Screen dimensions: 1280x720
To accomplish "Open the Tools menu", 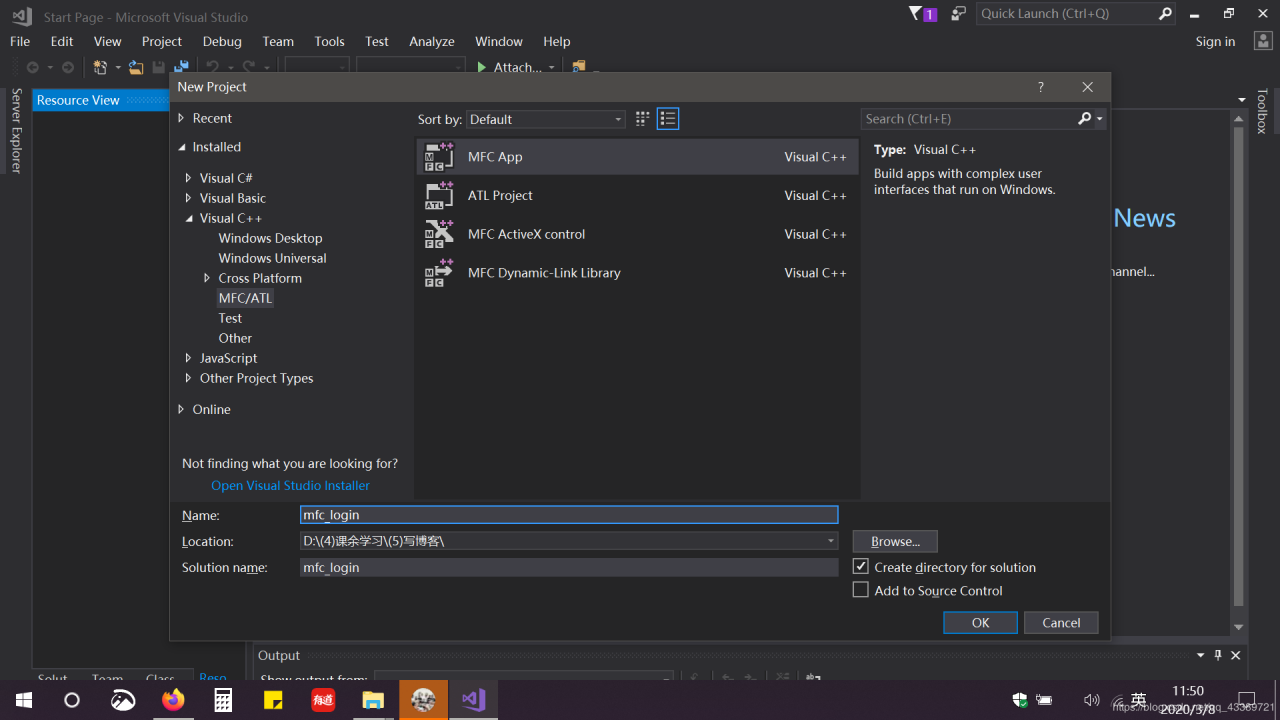I will tap(329, 41).
